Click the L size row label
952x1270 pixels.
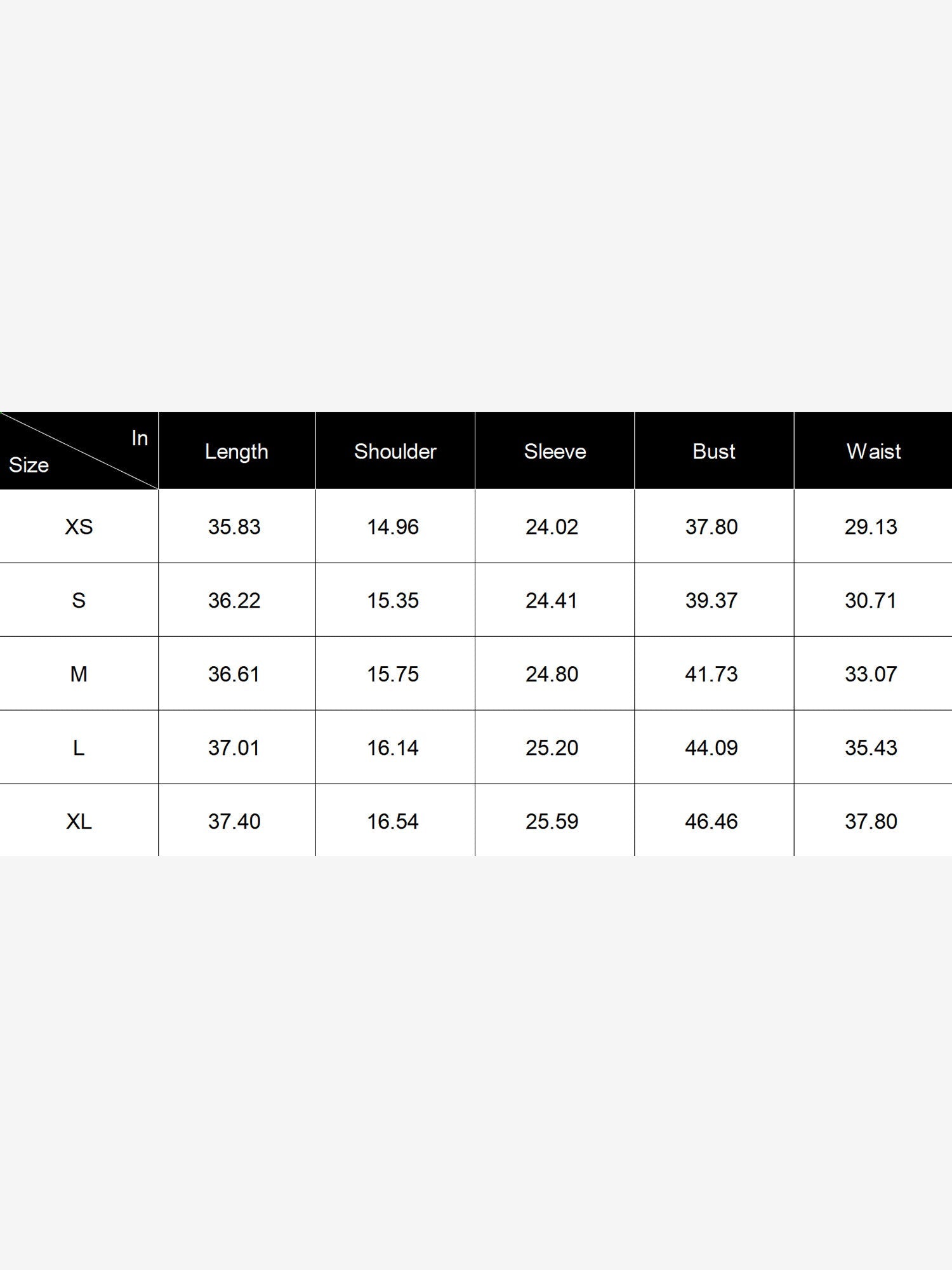click(x=79, y=747)
